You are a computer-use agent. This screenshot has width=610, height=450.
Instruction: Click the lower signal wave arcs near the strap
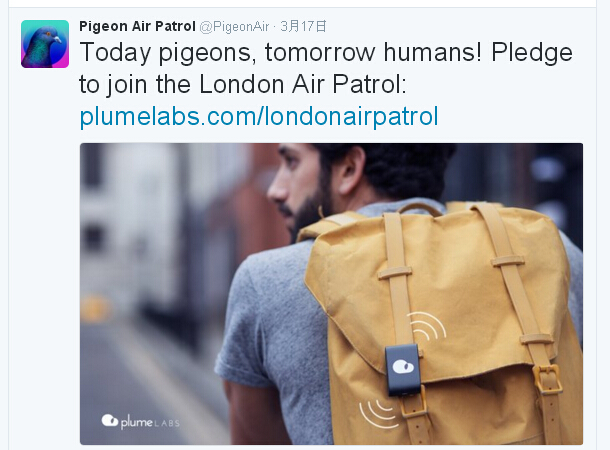coord(379,415)
